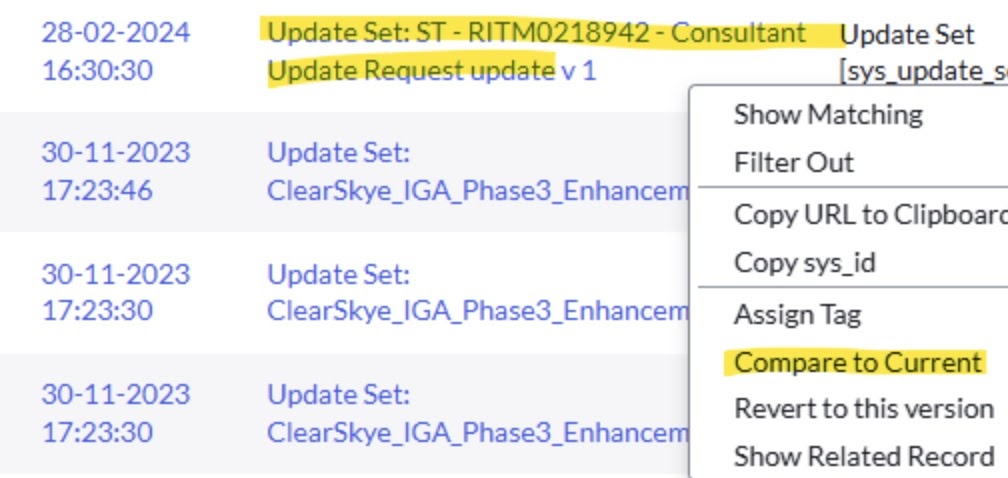Open the bottom row's ClearSkye_IGA_Phase3 link
This screenshot has height=478, width=1008.
click(x=478, y=433)
